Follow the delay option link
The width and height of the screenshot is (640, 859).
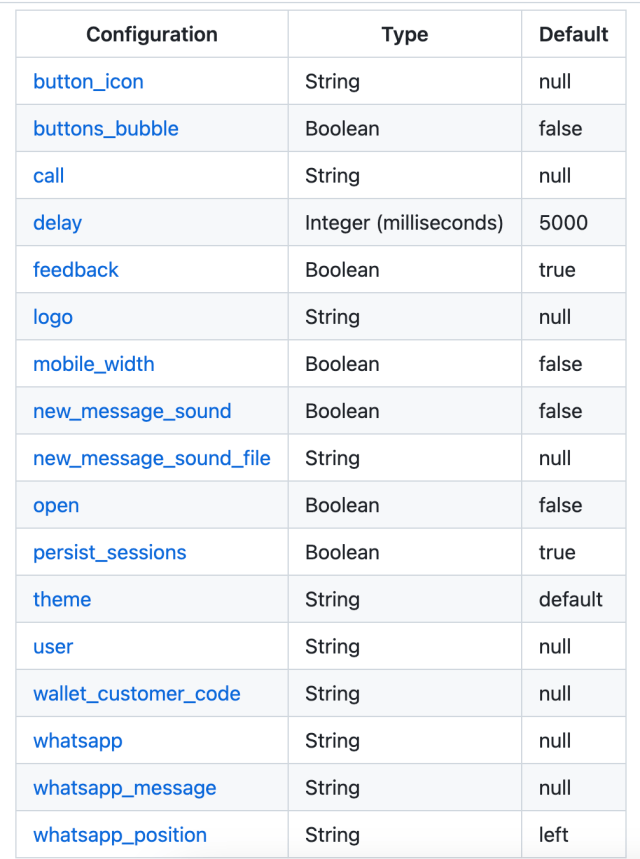tap(57, 223)
